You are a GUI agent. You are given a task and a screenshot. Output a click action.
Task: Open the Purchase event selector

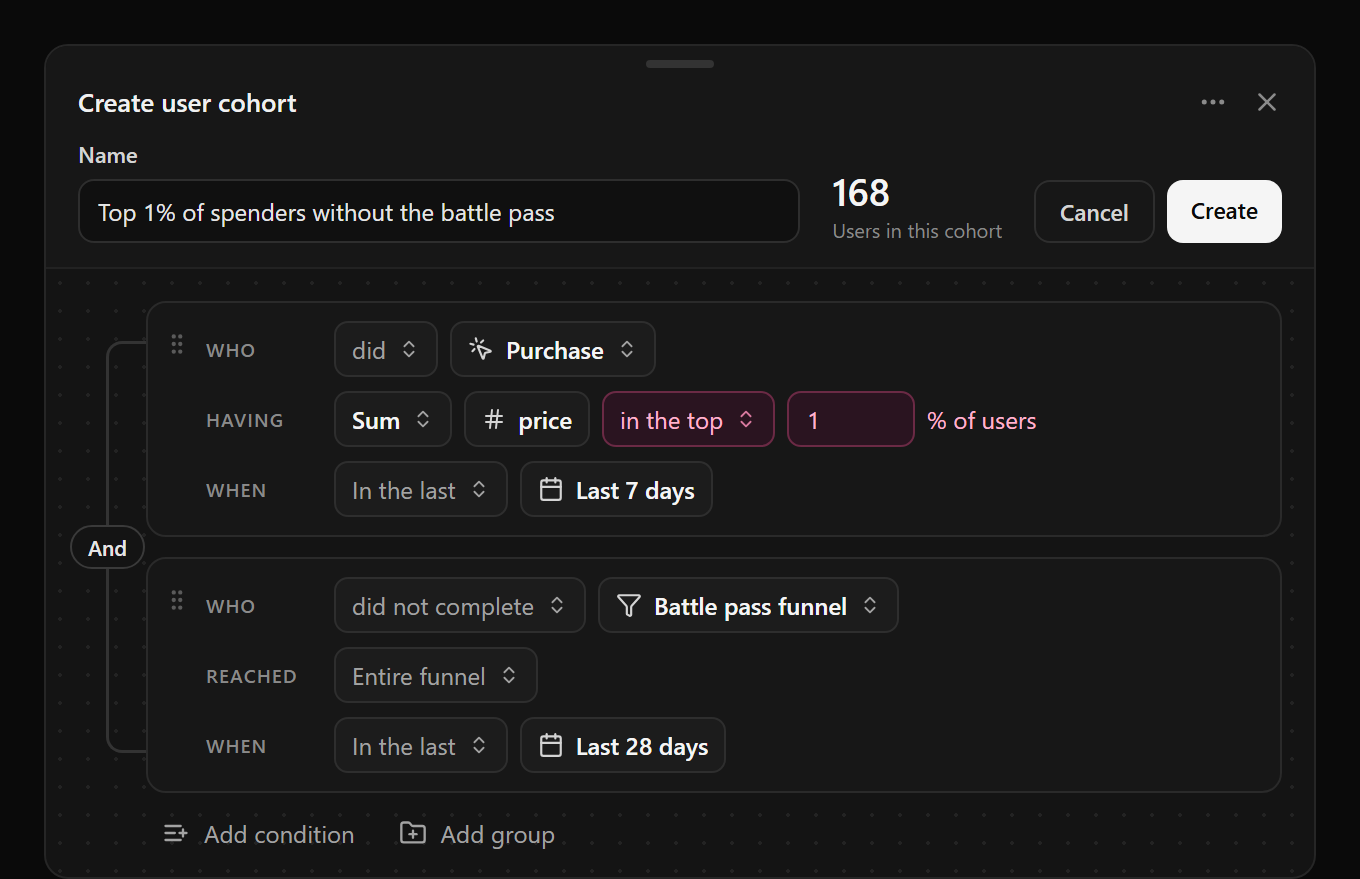click(553, 350)
